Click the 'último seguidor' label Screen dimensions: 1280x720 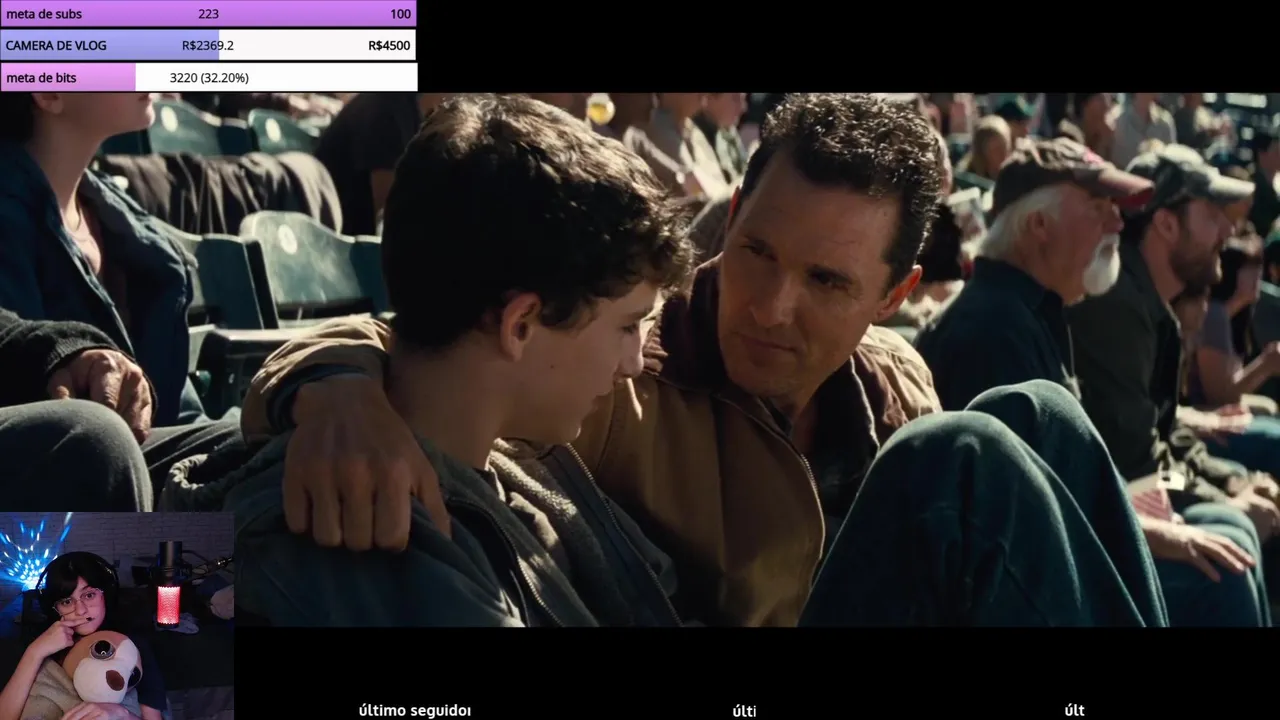pos(414,710)
